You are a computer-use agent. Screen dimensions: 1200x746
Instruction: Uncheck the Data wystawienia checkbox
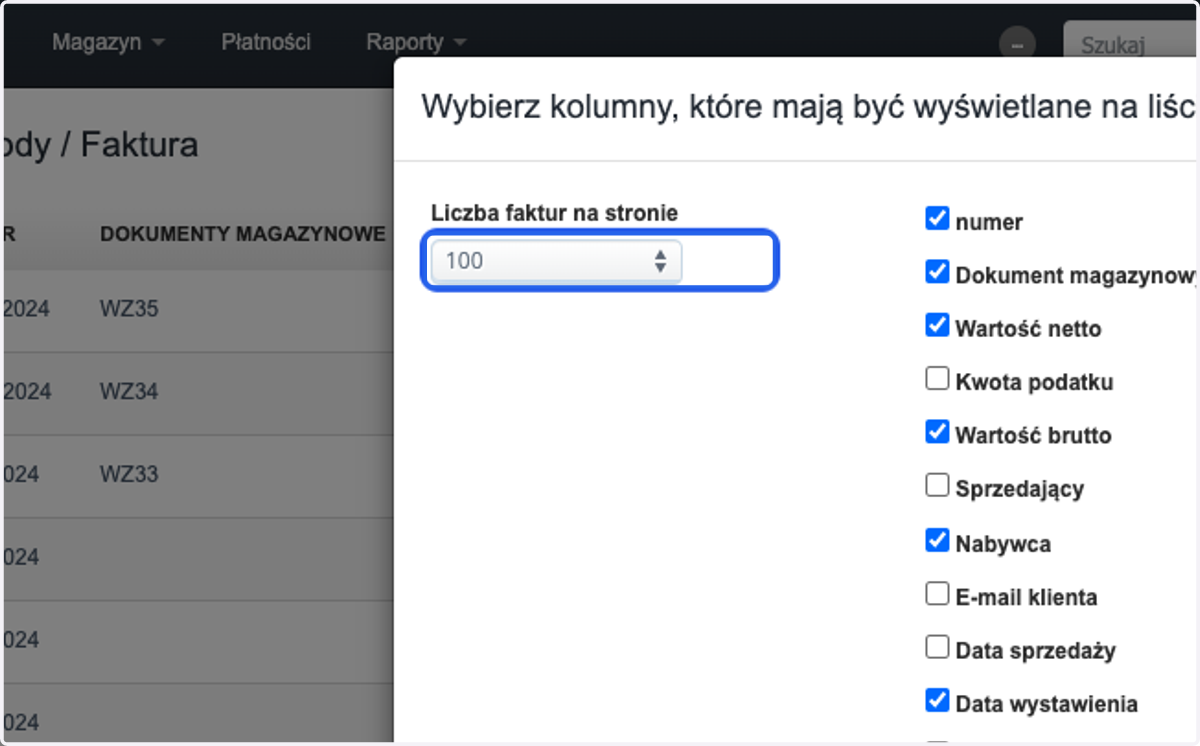pyautogui.click(x=937, y=701)
